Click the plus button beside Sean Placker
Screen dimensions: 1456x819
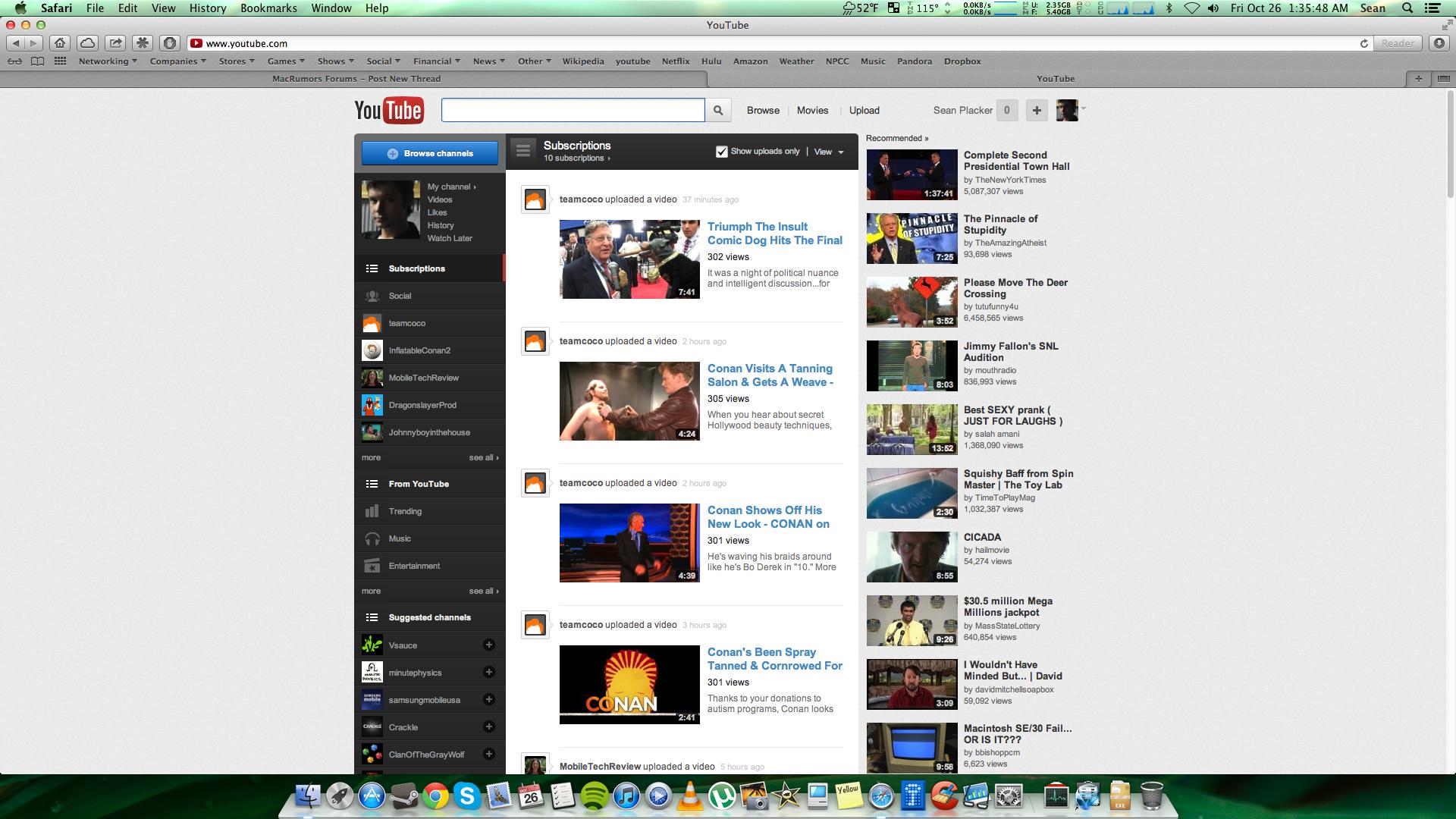(x=1036, y=111)
